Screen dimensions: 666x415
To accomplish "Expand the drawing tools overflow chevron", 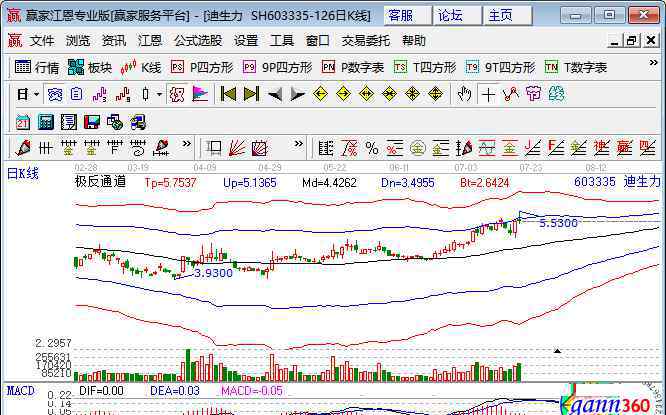I will coord(186,144).
